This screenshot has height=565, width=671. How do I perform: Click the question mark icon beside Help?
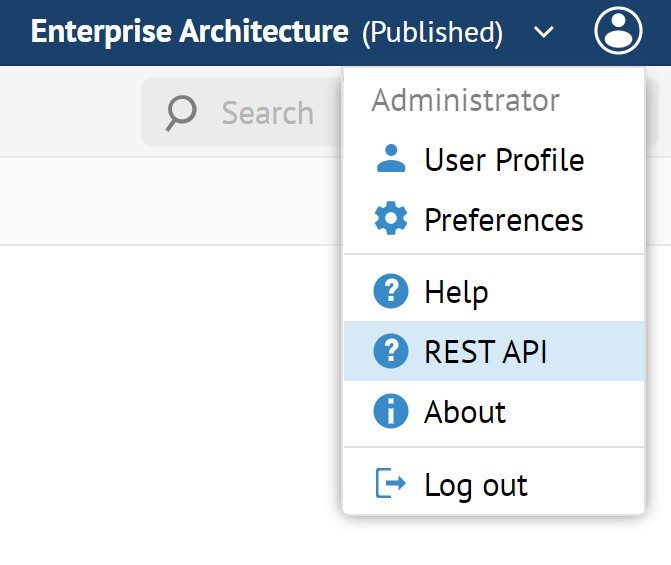coord(390,292)
